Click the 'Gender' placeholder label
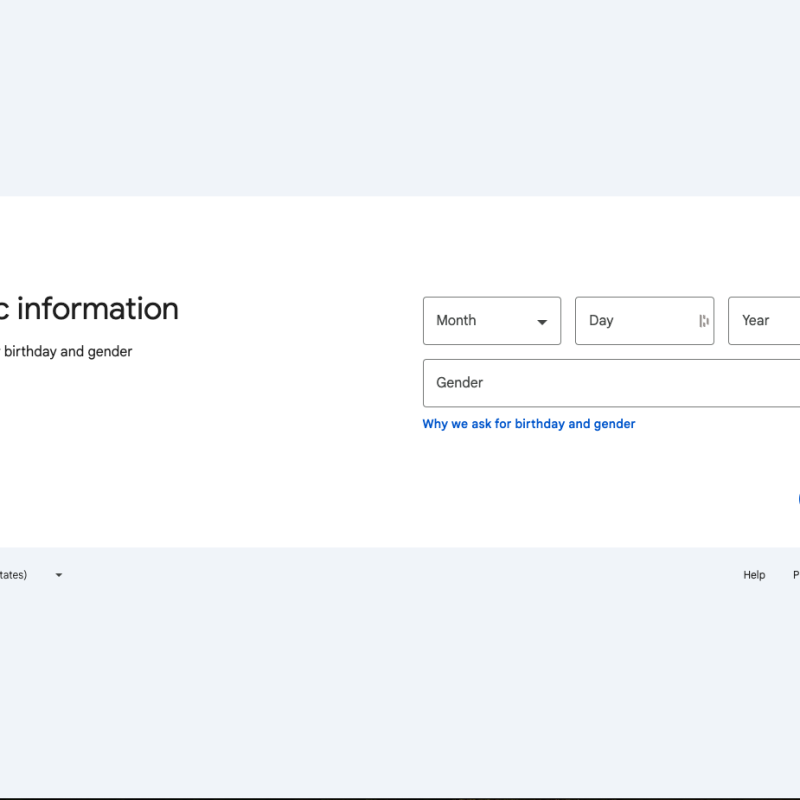800x800 pixels. click(x=459, y=383)
